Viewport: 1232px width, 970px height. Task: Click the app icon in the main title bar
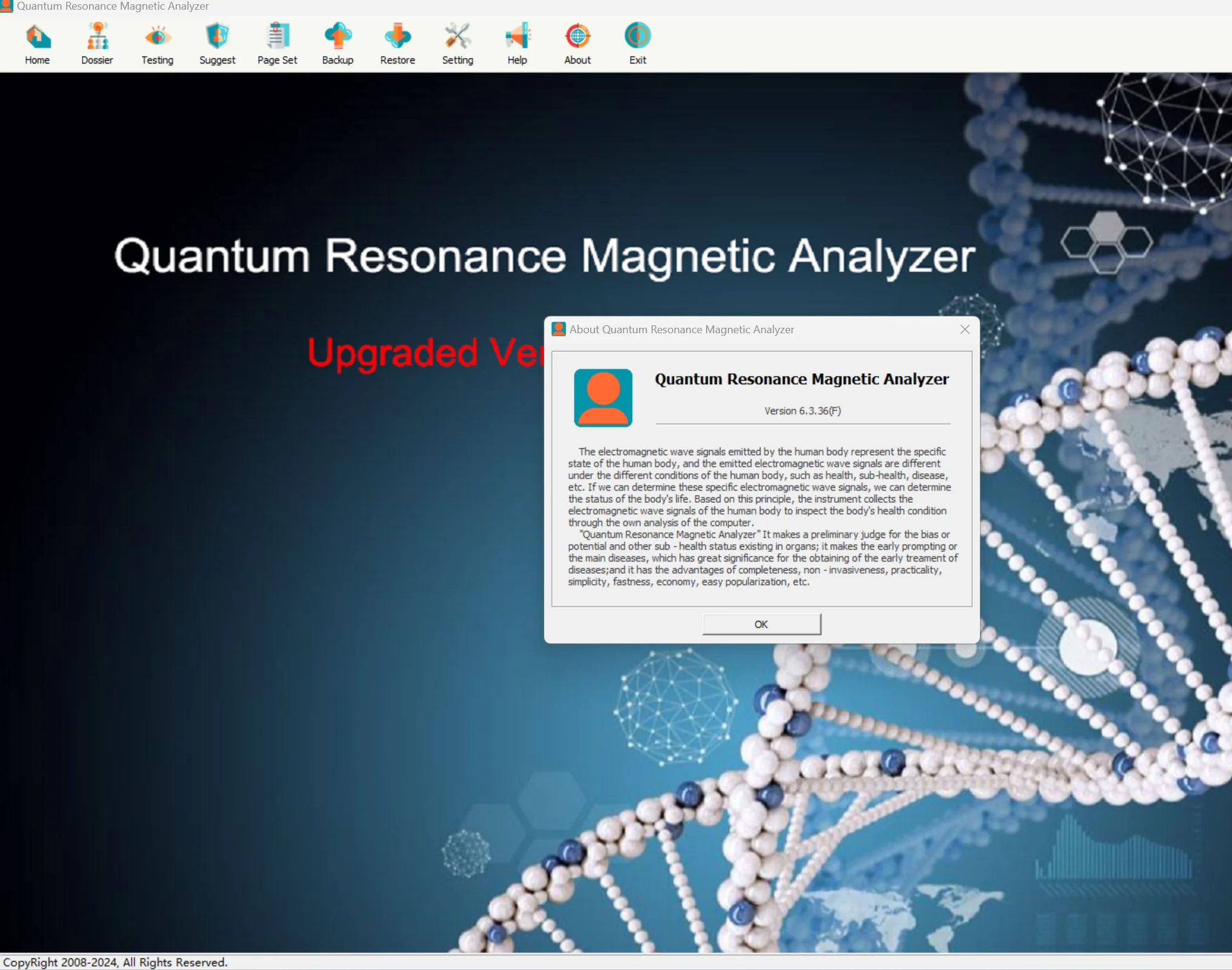pos(7,6)
